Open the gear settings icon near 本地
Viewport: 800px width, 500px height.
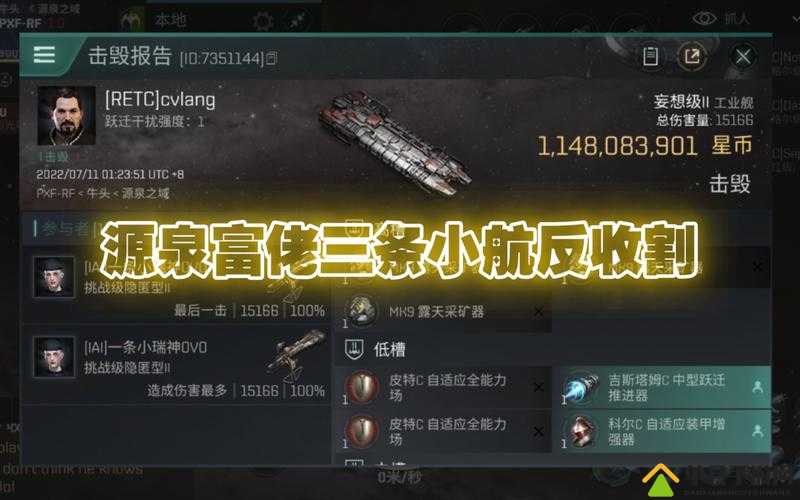tap(263, 21)
